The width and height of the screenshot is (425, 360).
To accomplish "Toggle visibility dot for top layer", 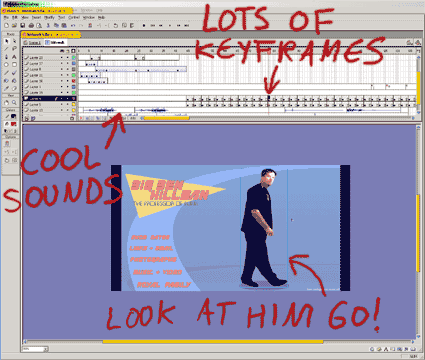I will pyautogui.click(x=62, y=58).
